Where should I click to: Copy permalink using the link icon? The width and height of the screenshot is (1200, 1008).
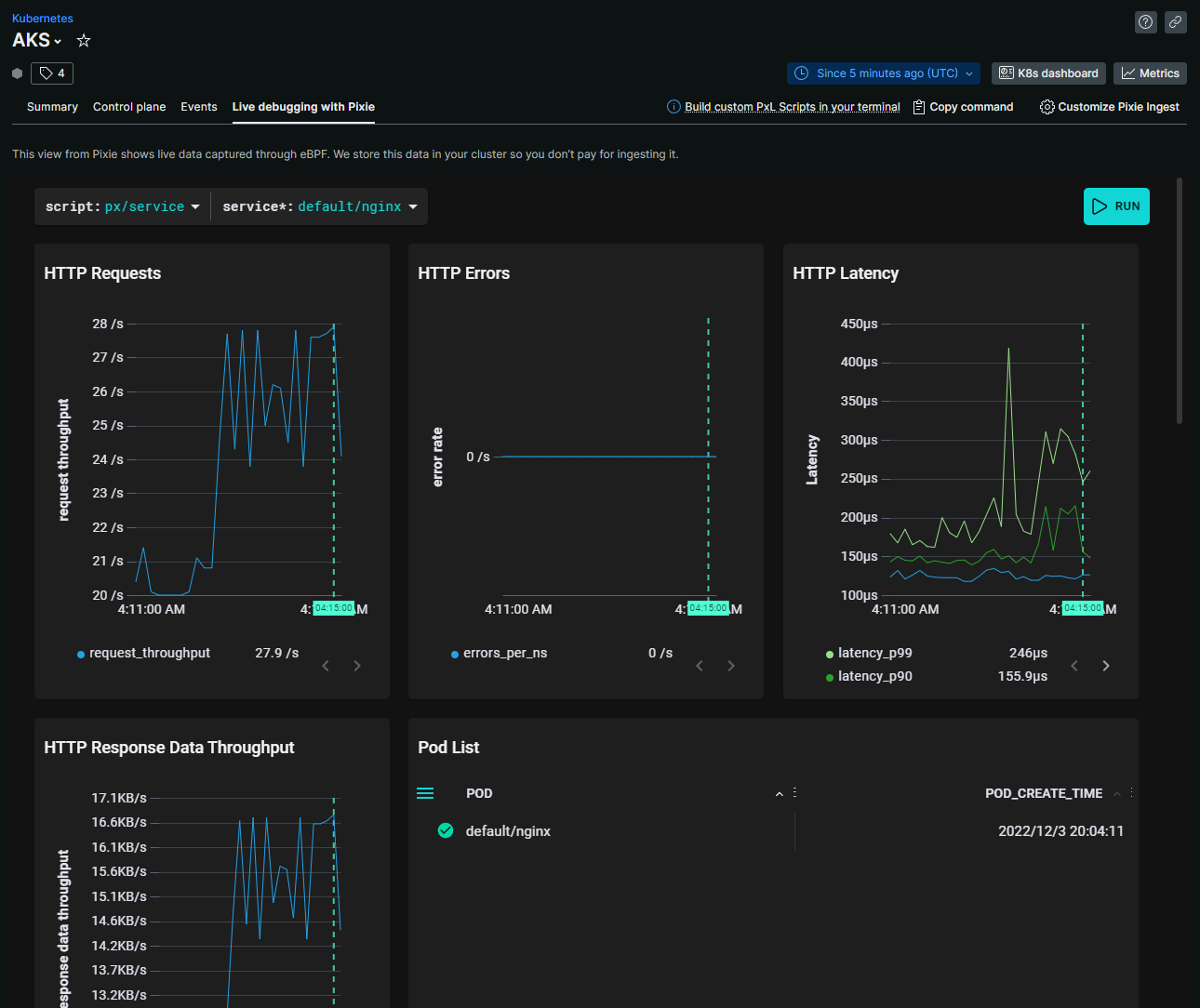(x=1176, y=22)
